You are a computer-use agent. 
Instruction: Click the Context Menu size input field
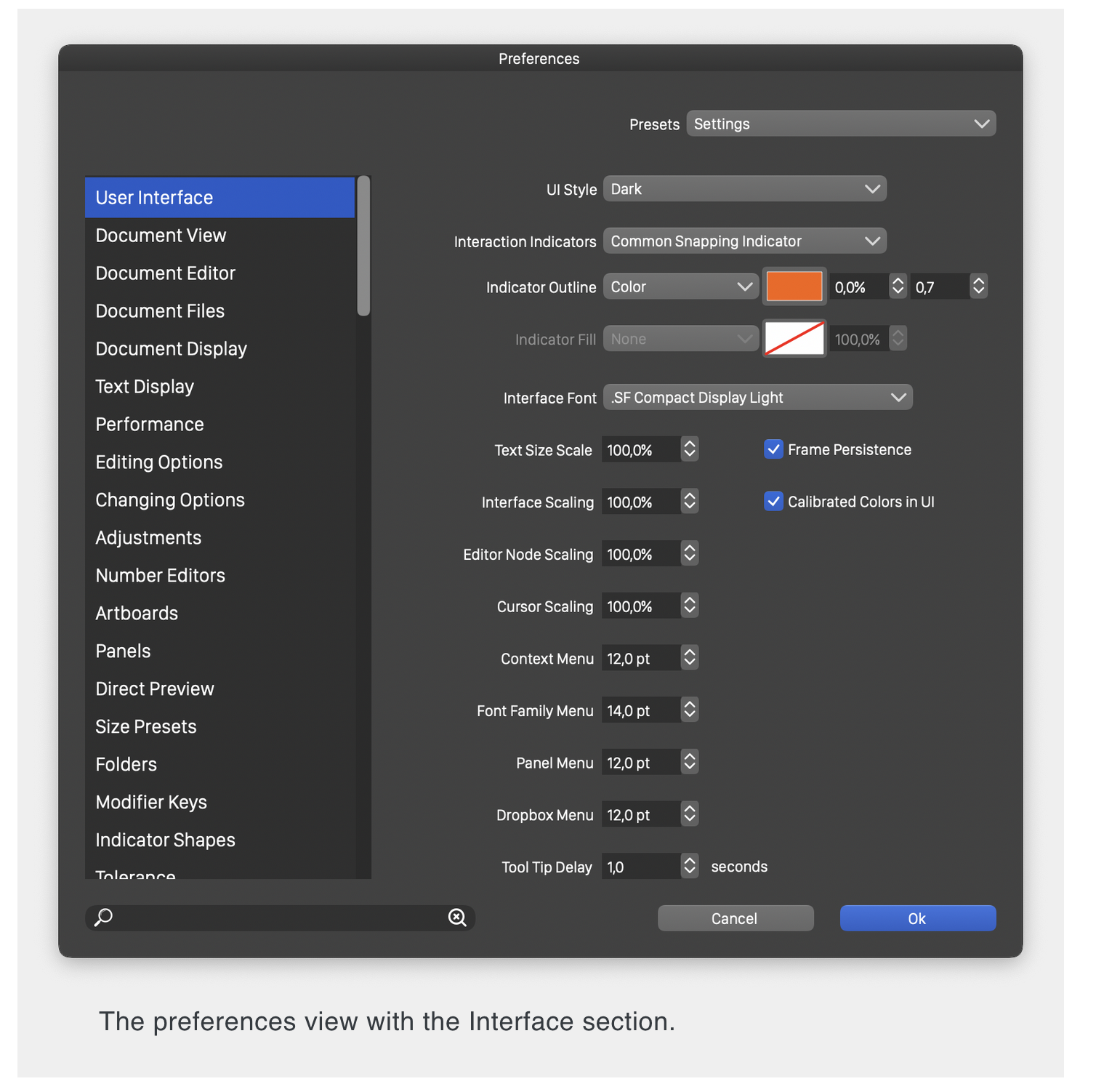[x=641, y=659]
